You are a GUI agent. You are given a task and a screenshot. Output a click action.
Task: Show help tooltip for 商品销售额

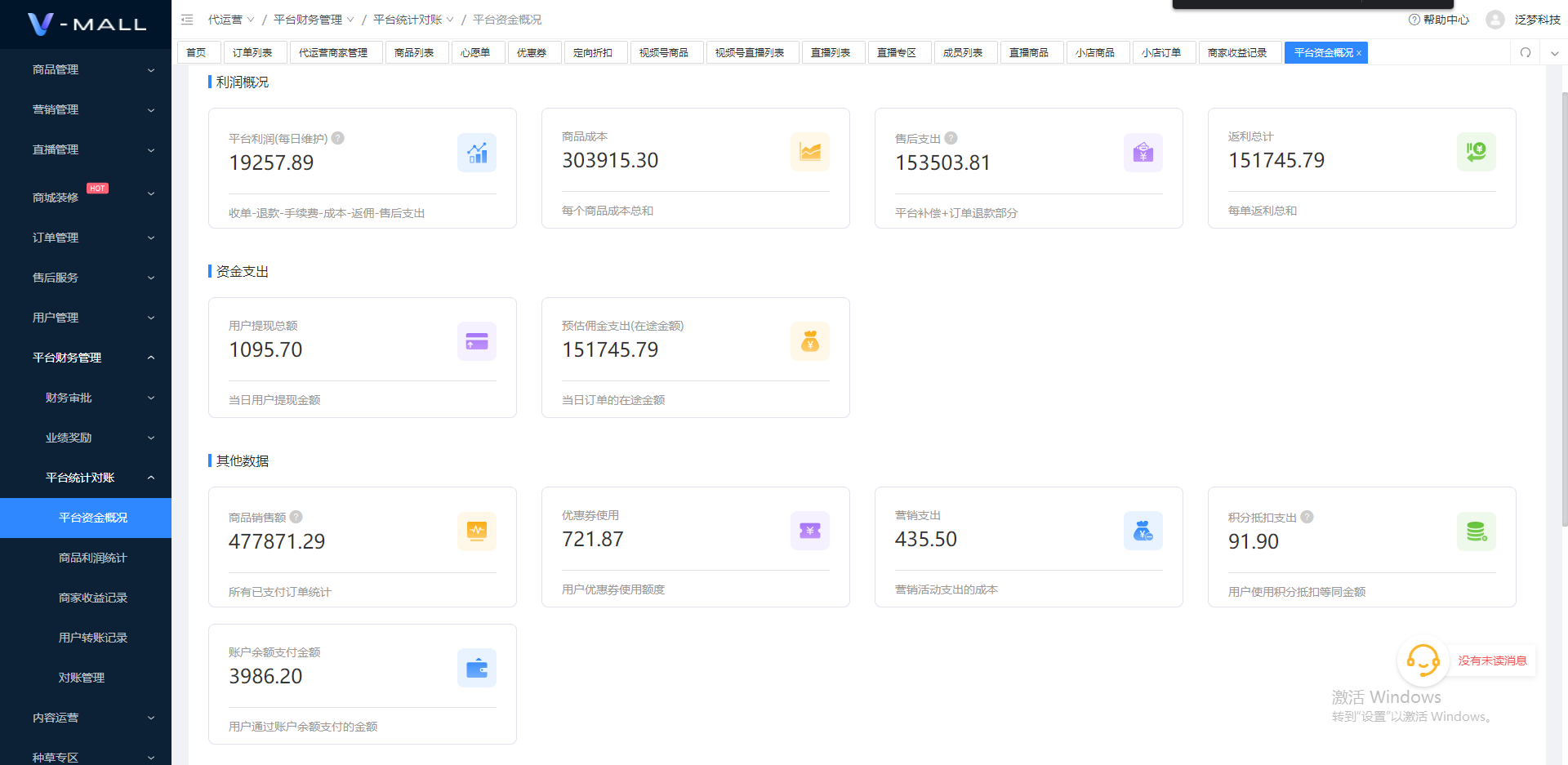tap(296, 517)
